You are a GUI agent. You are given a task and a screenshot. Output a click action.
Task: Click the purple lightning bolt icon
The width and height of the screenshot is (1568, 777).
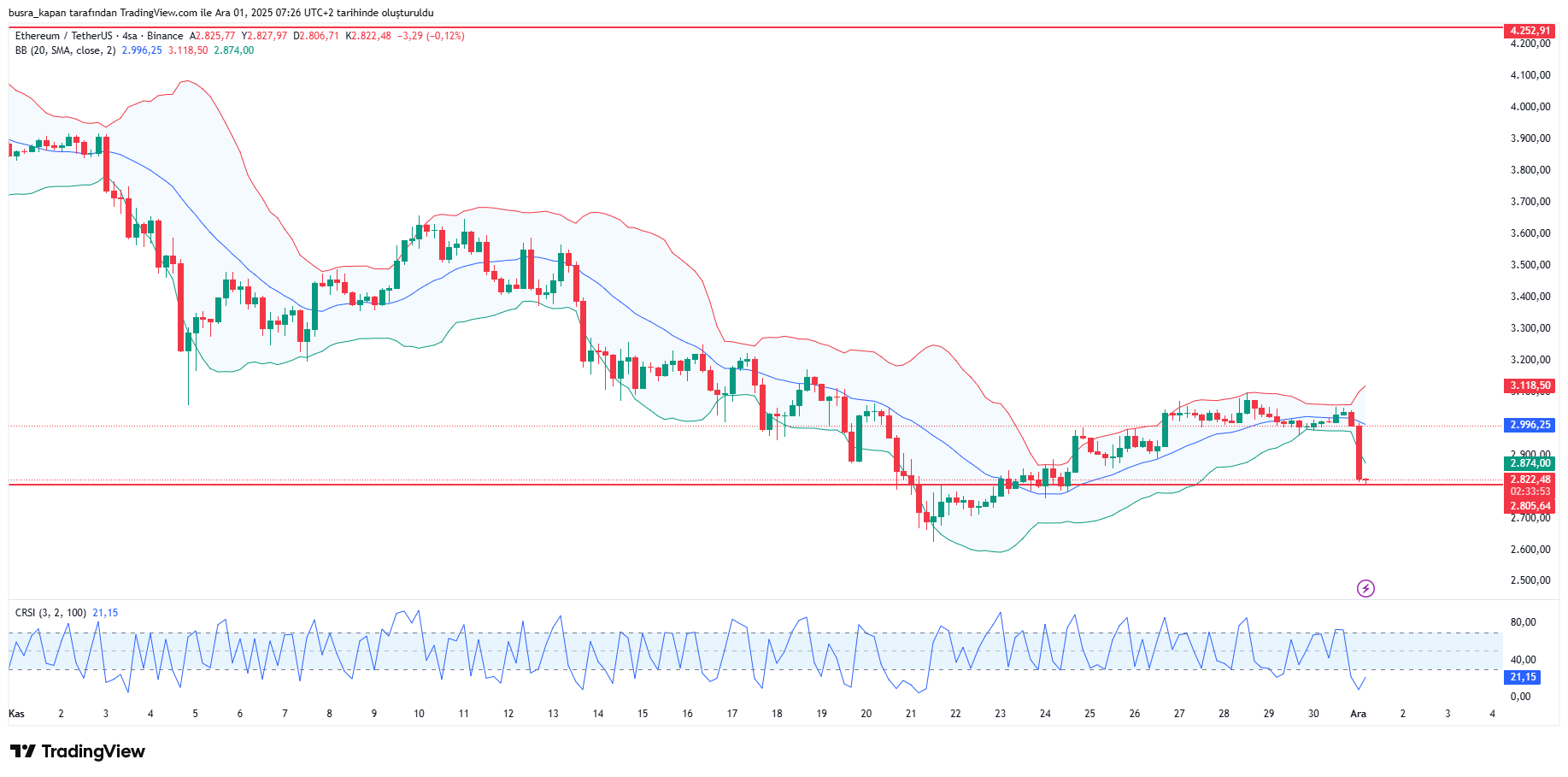click(x=1365, y=588)
